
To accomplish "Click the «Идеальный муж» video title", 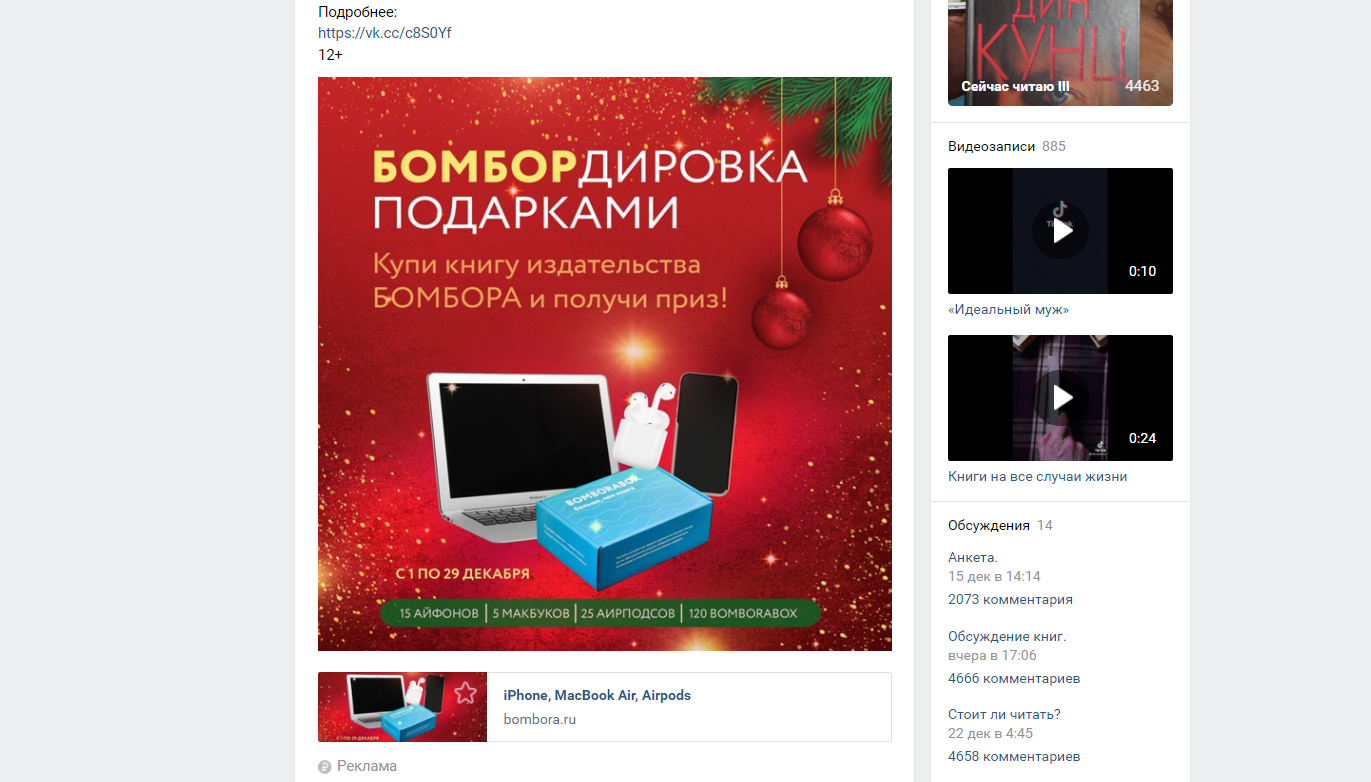I will pyautogui.click(x=1008, y=310).
